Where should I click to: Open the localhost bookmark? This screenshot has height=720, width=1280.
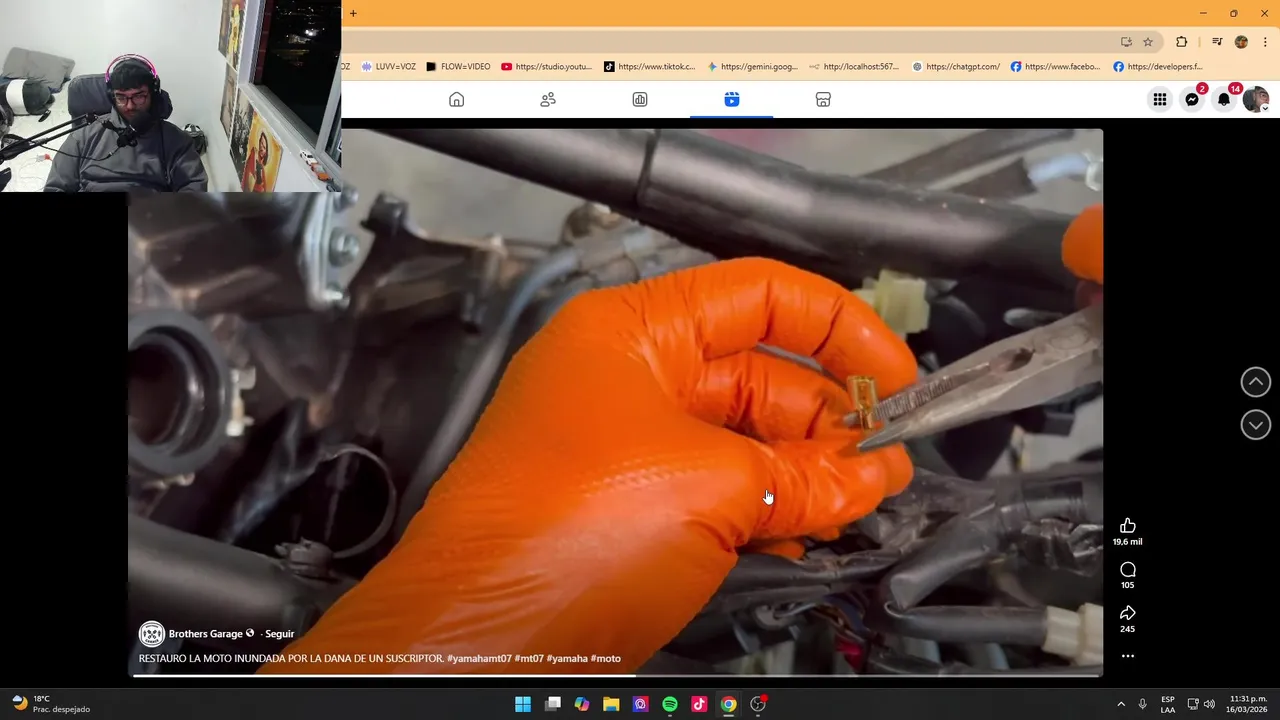tap(855, 67)
